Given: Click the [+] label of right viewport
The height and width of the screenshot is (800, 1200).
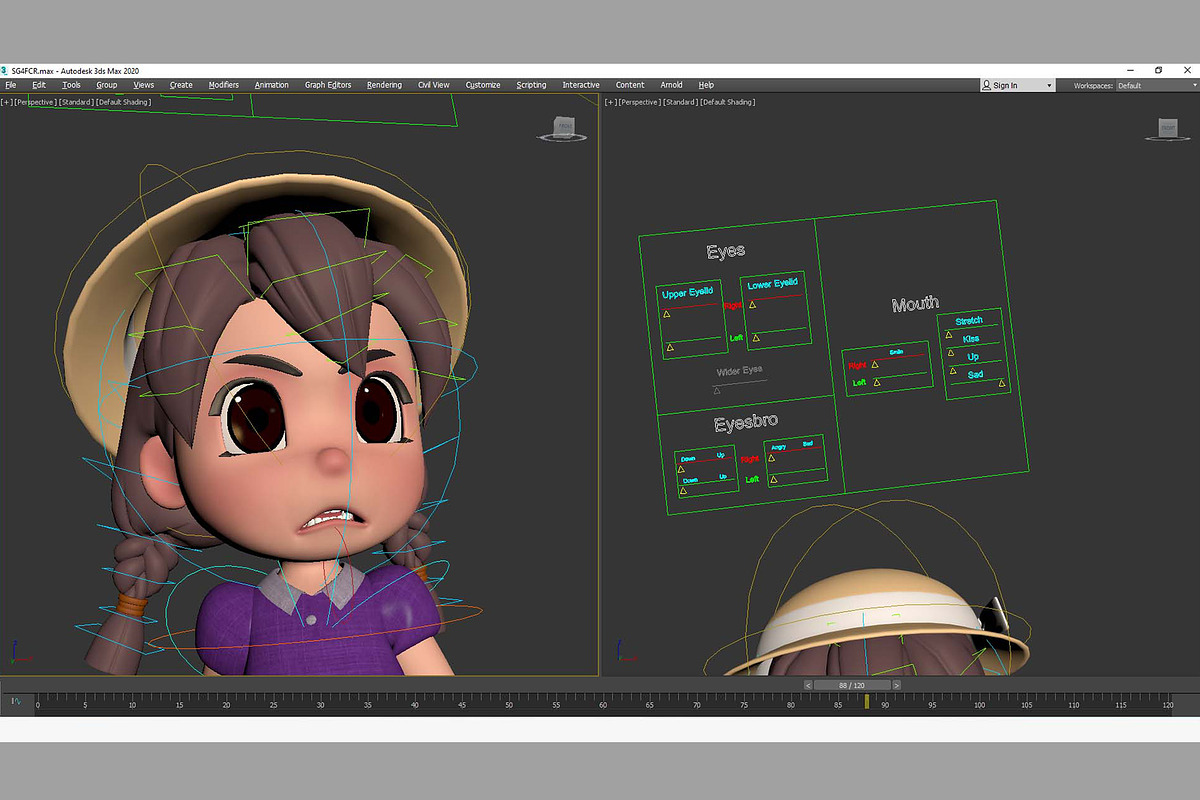Looking at the screenshot, I should coord(610,102).
